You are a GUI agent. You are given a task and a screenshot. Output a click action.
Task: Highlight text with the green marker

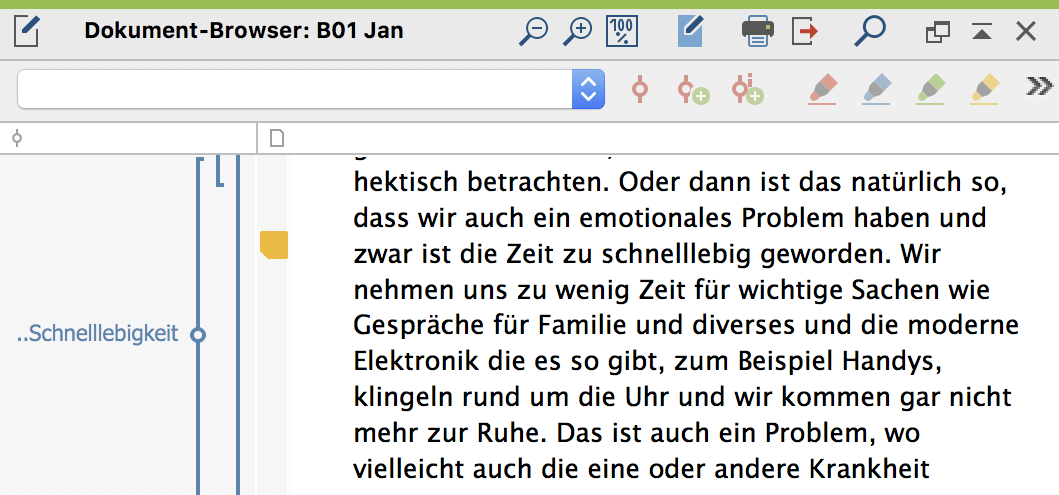point(931,89)
